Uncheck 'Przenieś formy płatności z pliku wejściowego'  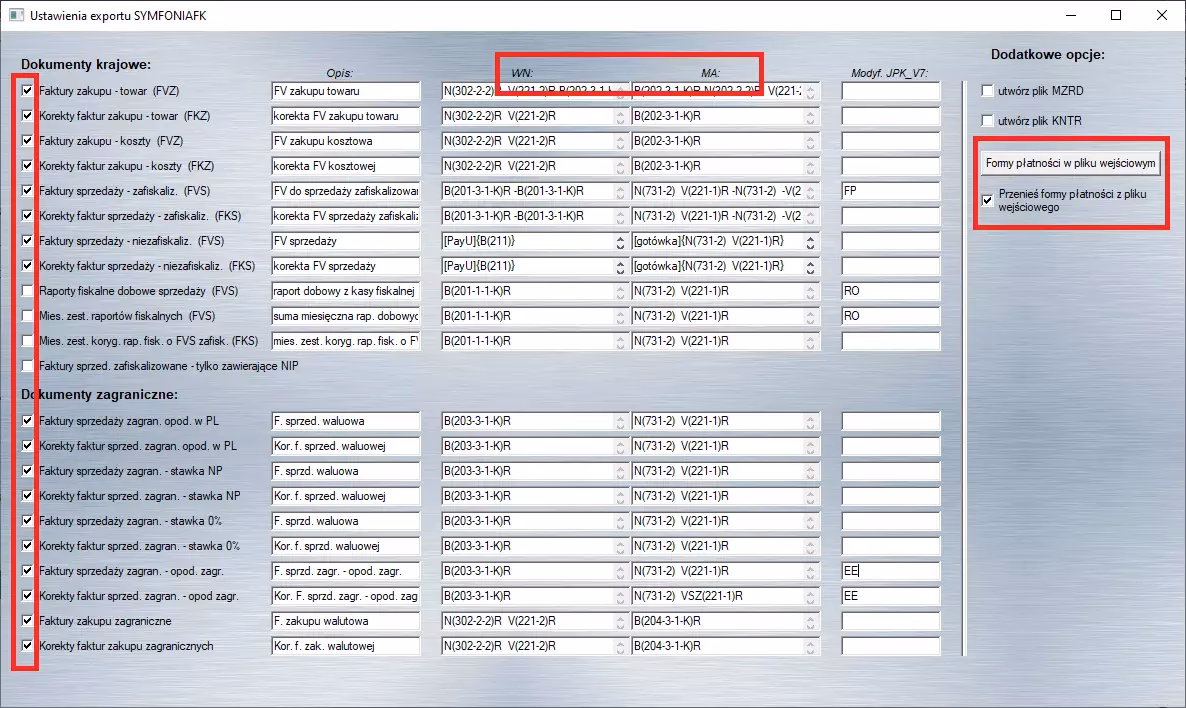click(x=988, y=200)
